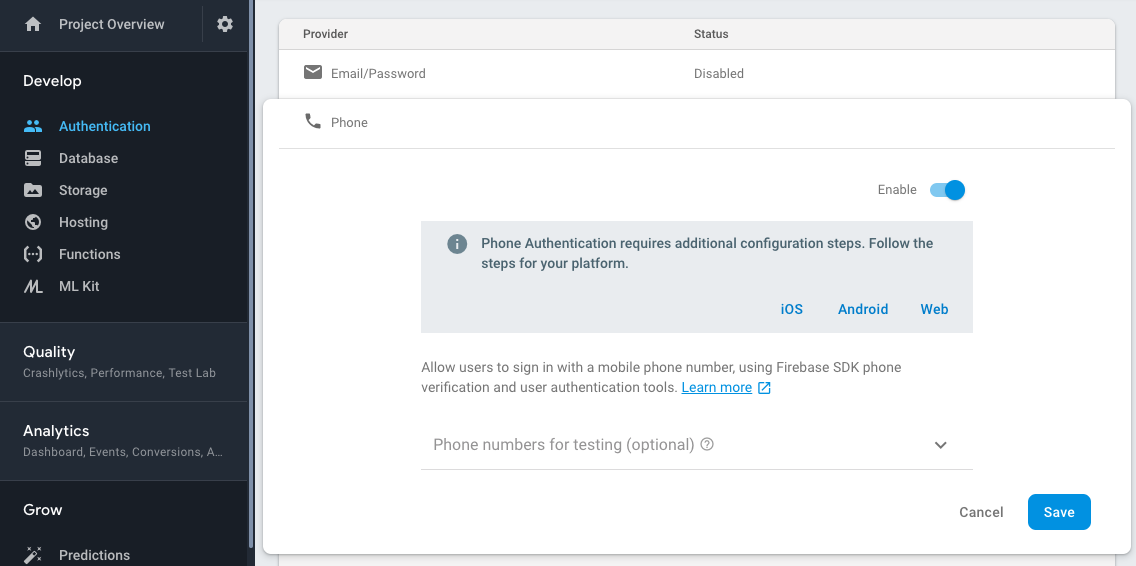Viewport: 1136px width, 566px height.
Task: Open the Android configuration steps link
Action: pyautogui.click(x=862, y=309)
